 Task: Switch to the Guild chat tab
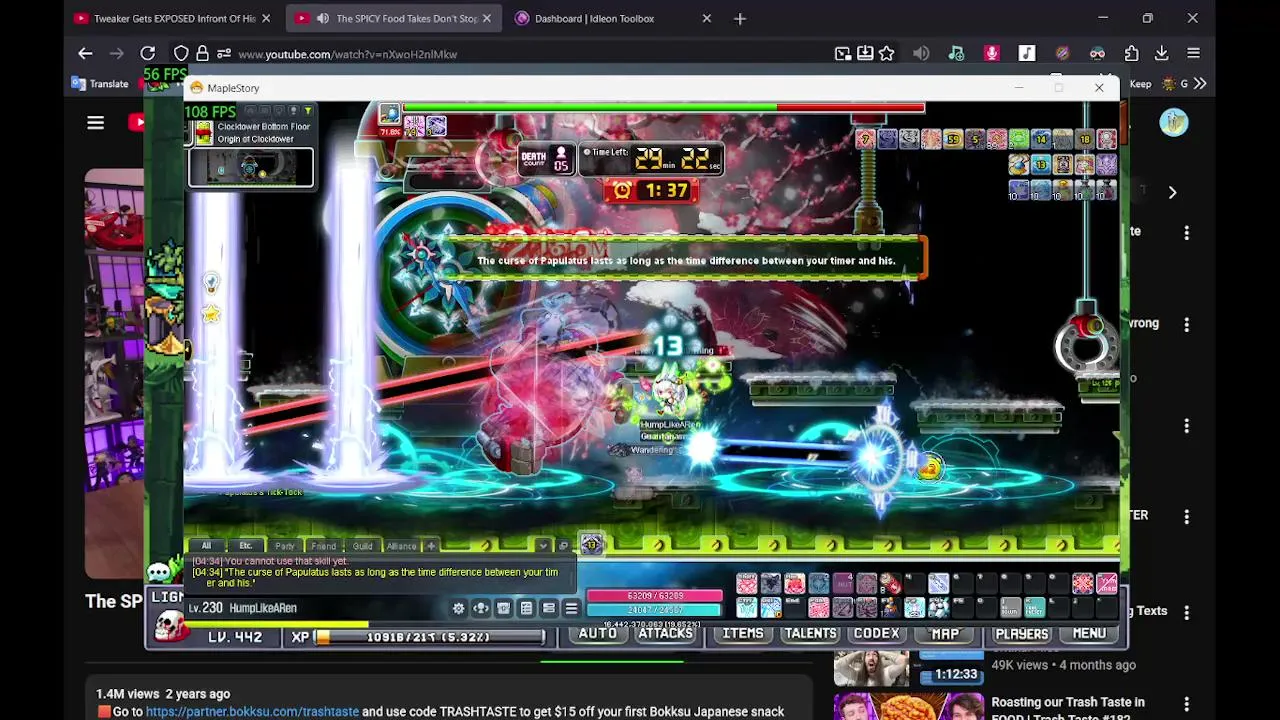point(362,546)
